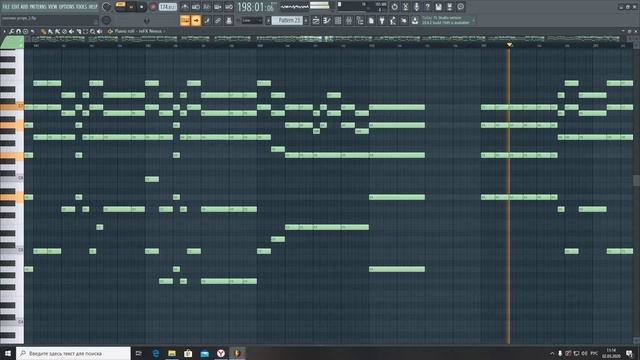
Task: Click the orange playhead marker on timeline
Action: (x=509, y=44)
